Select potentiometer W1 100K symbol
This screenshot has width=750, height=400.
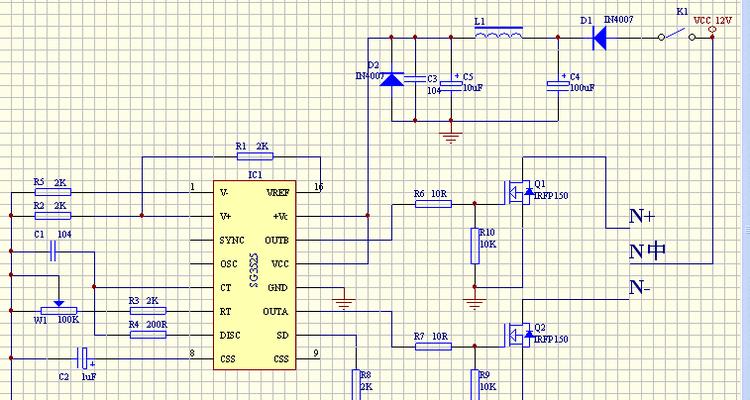coord(58,309)
